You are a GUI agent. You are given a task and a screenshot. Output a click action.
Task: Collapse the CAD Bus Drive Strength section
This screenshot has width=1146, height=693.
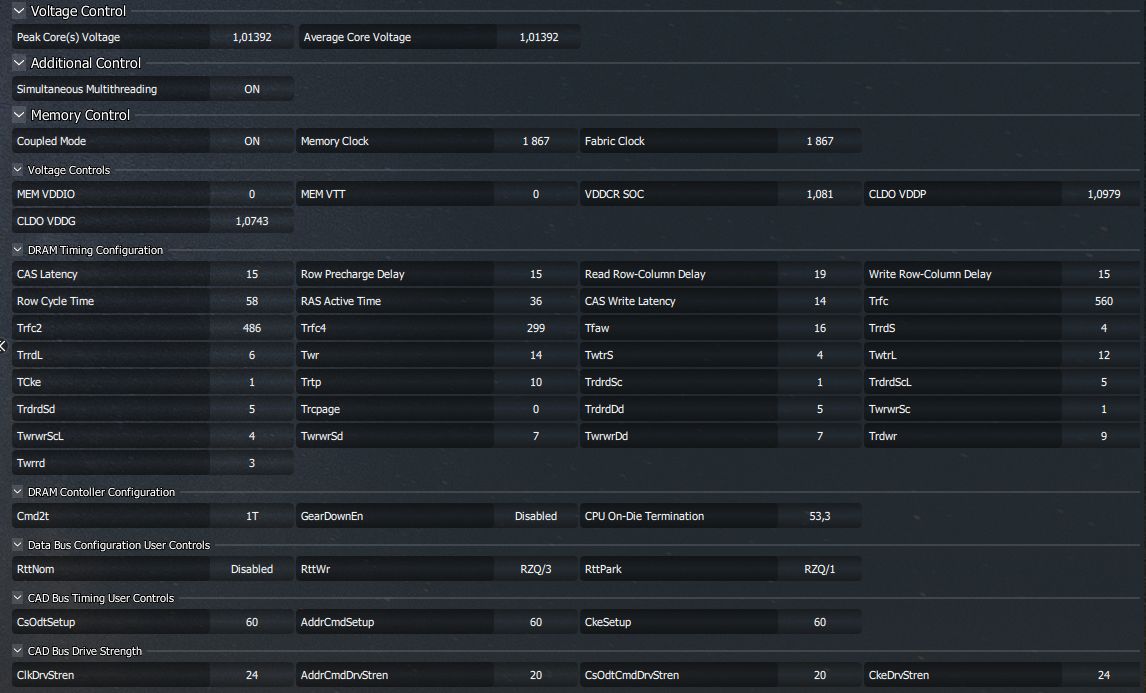(17, 651)
